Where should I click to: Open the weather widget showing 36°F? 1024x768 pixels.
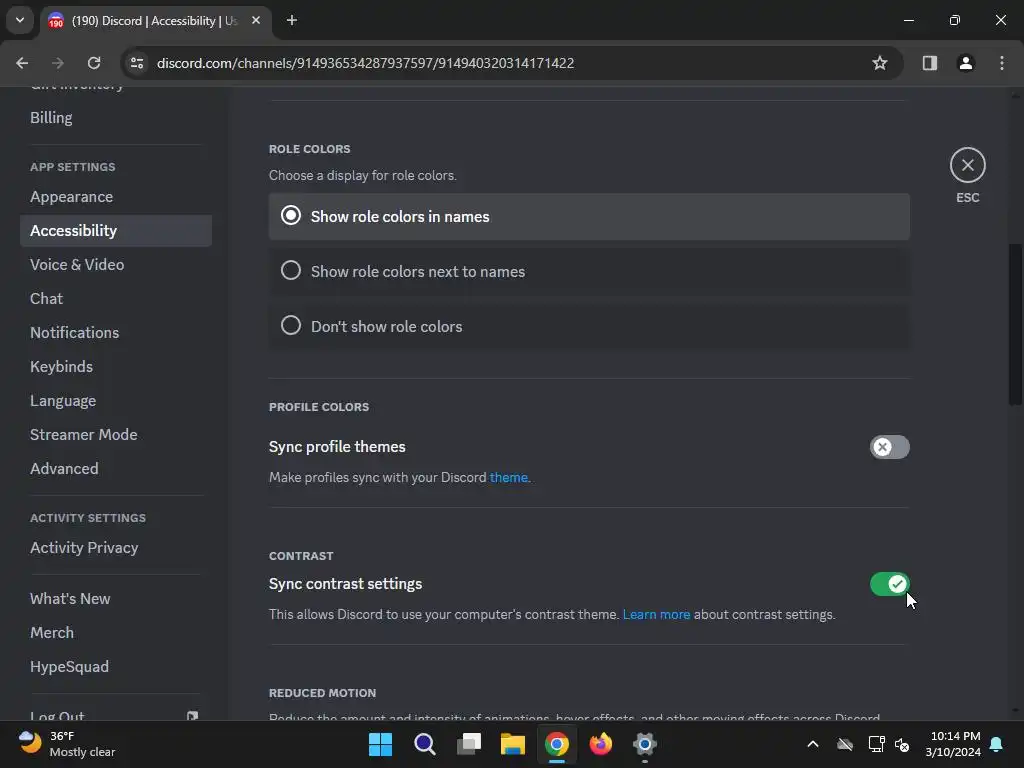(67, 744)
